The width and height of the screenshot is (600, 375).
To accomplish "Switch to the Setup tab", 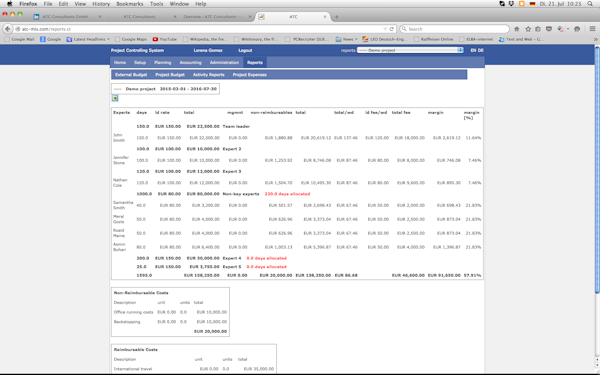I will click(140, 62).
